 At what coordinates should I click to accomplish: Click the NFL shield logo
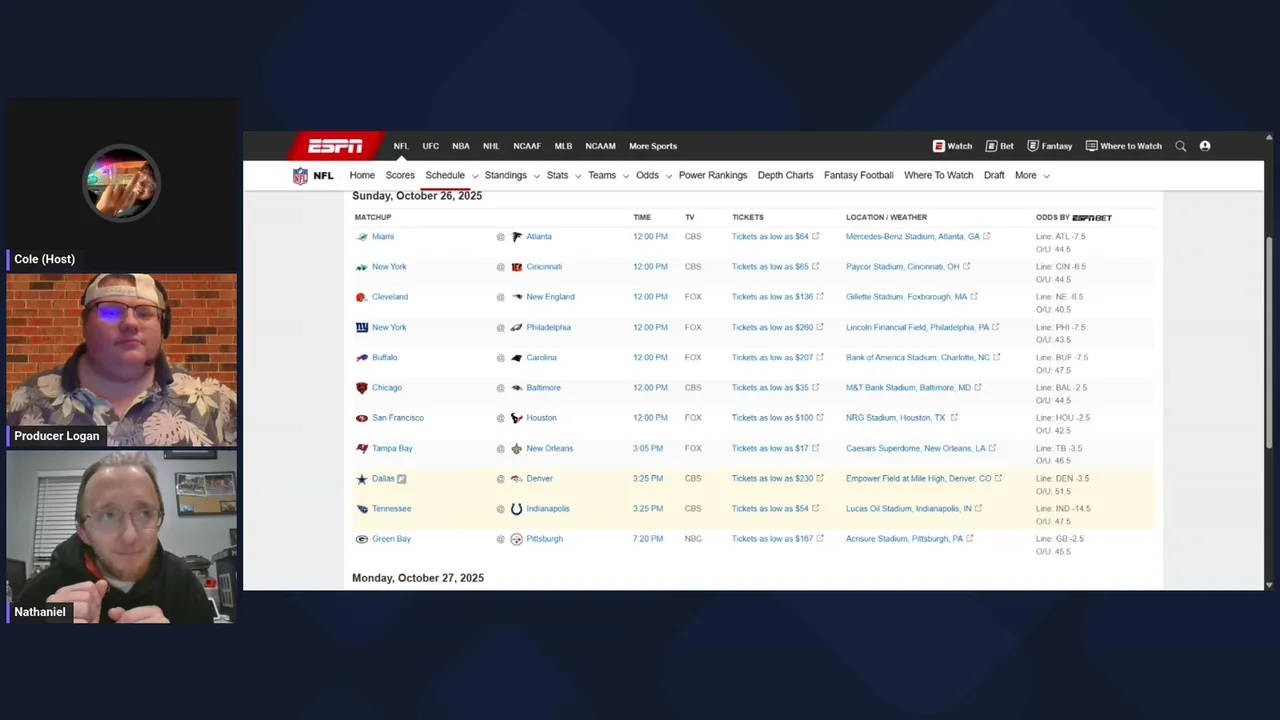coord(300,176)
